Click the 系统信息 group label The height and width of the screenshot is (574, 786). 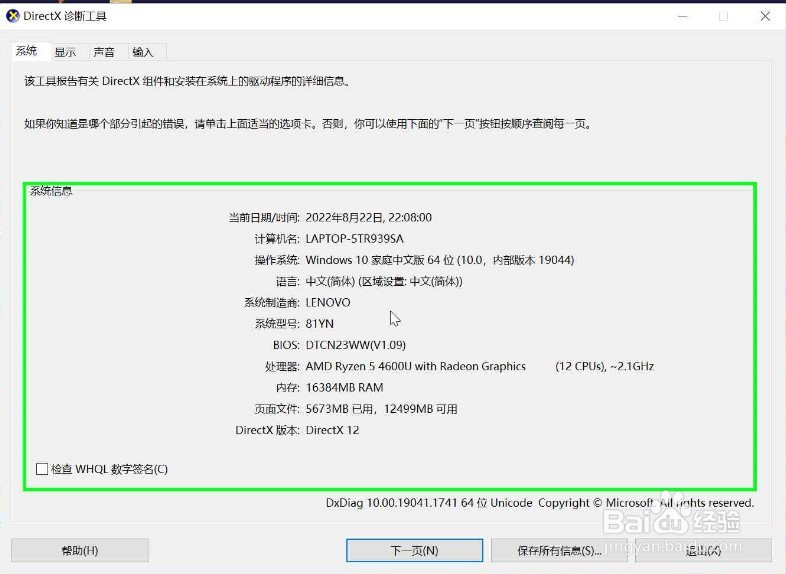click(51, 191)
